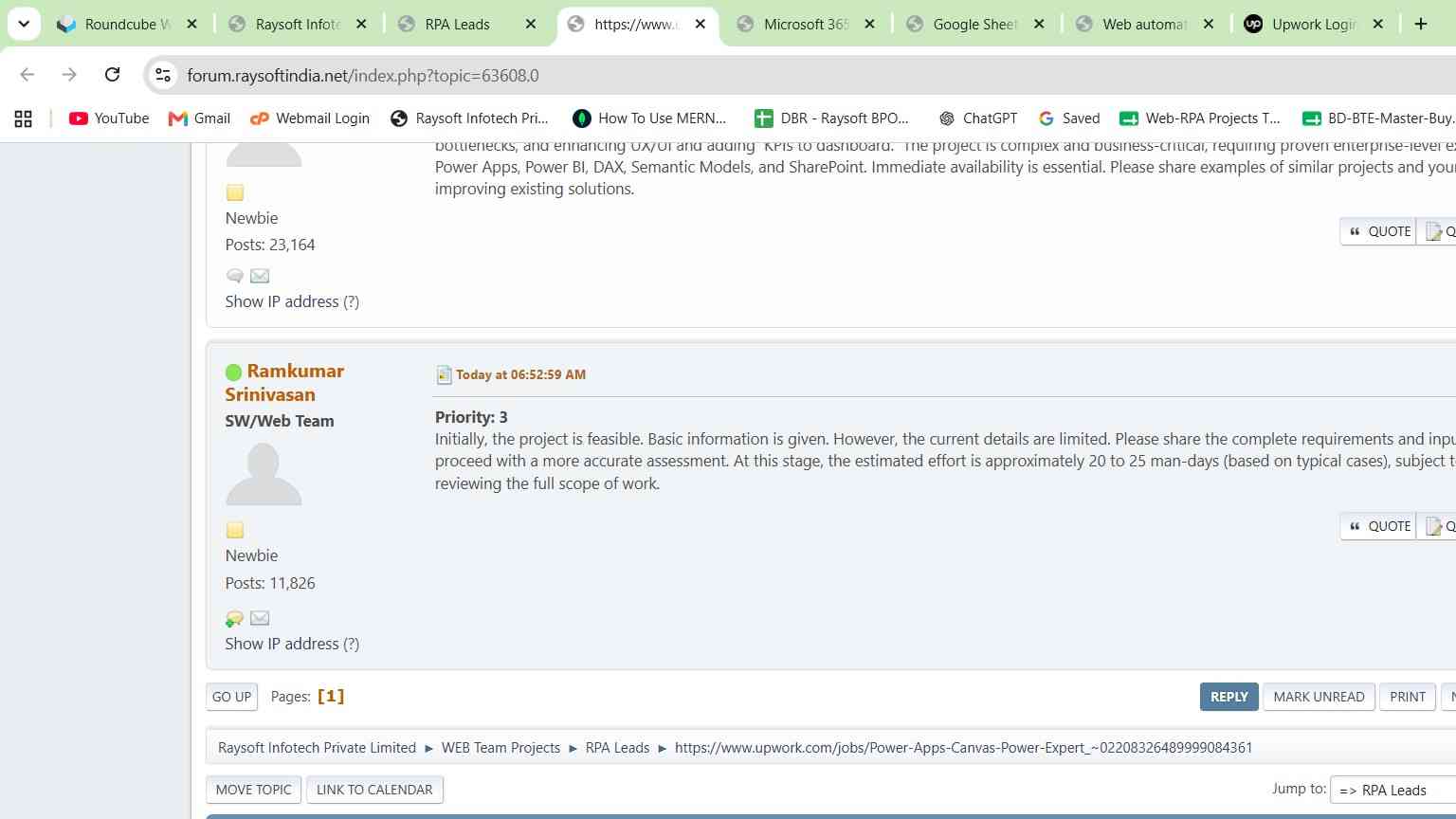The image size is (1456, 819).
Task: Click the MARK UNREAD button
Action: 1319,697
